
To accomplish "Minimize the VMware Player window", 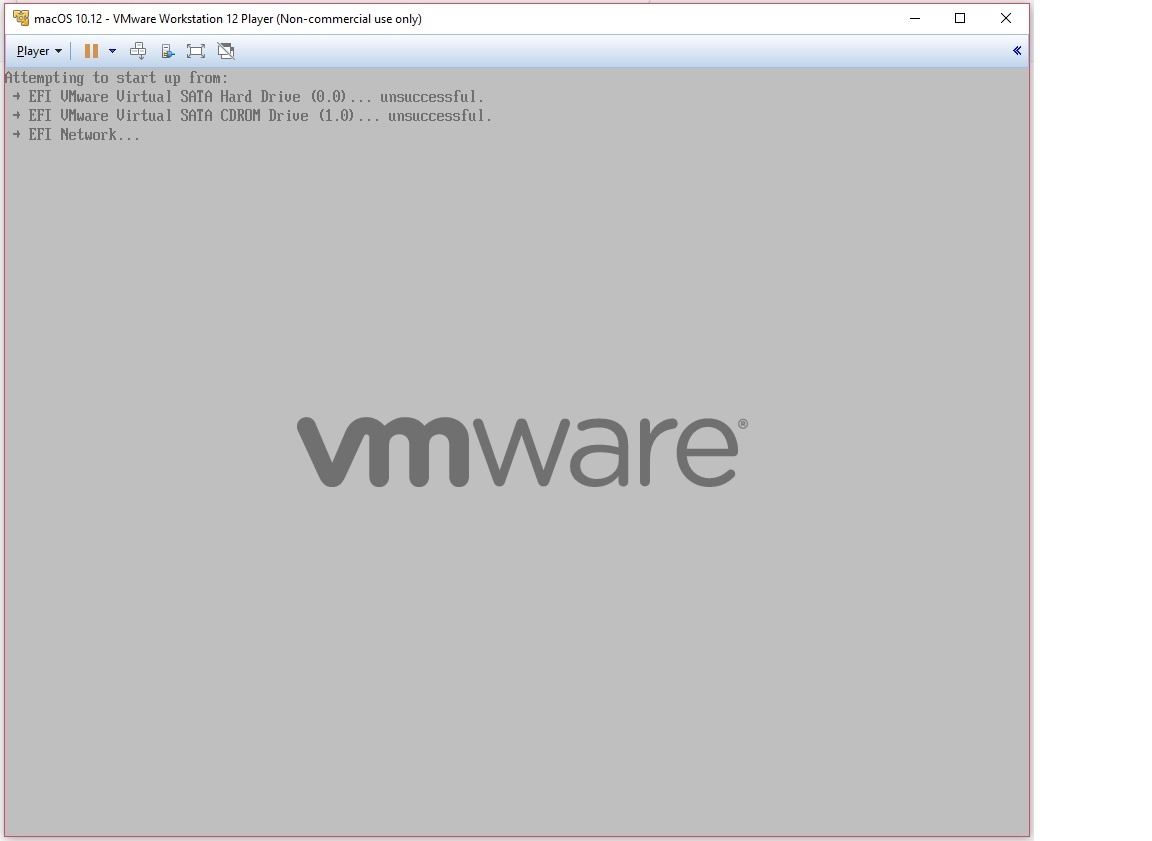I will point(915,18).
